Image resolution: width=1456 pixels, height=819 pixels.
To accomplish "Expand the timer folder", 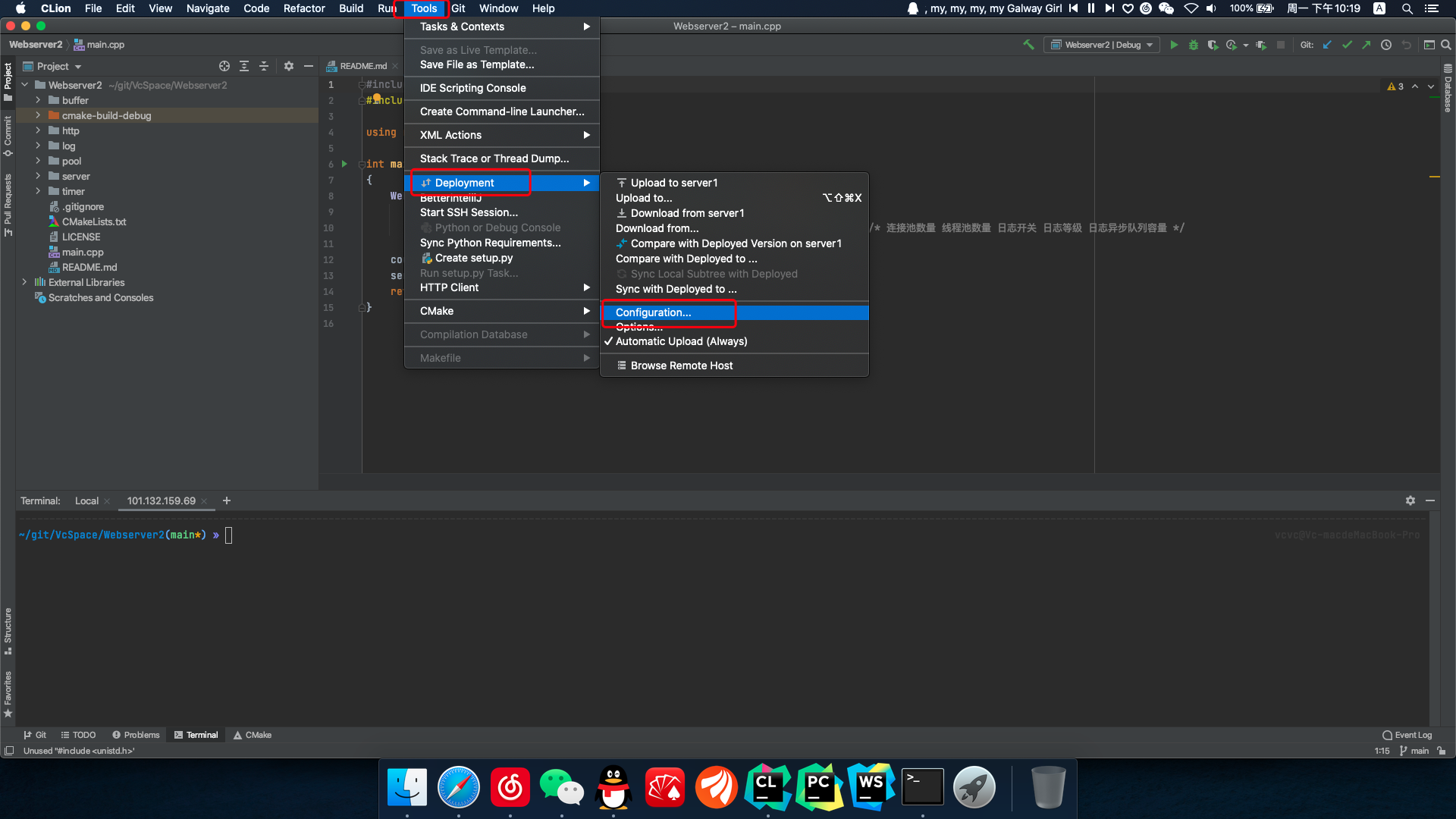I will (x=38, y=191).
